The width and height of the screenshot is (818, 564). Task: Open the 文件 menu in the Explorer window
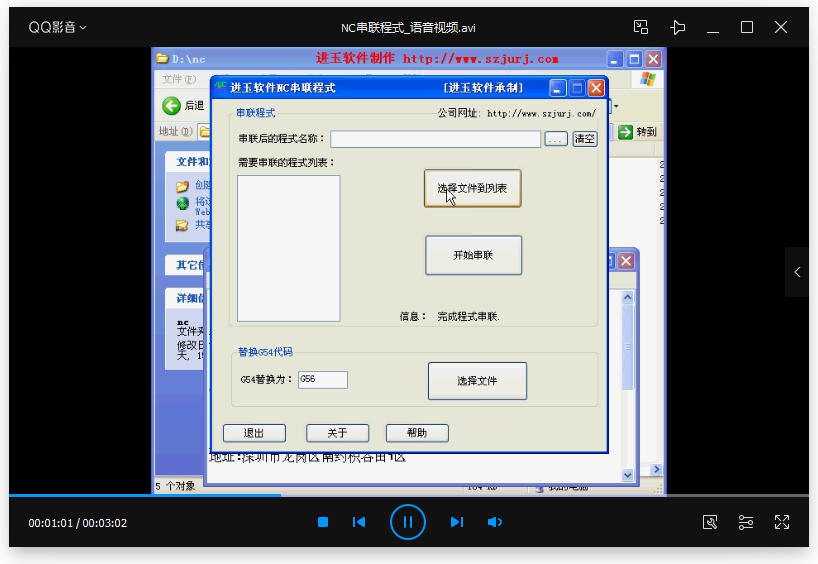(x=179, y=79)
